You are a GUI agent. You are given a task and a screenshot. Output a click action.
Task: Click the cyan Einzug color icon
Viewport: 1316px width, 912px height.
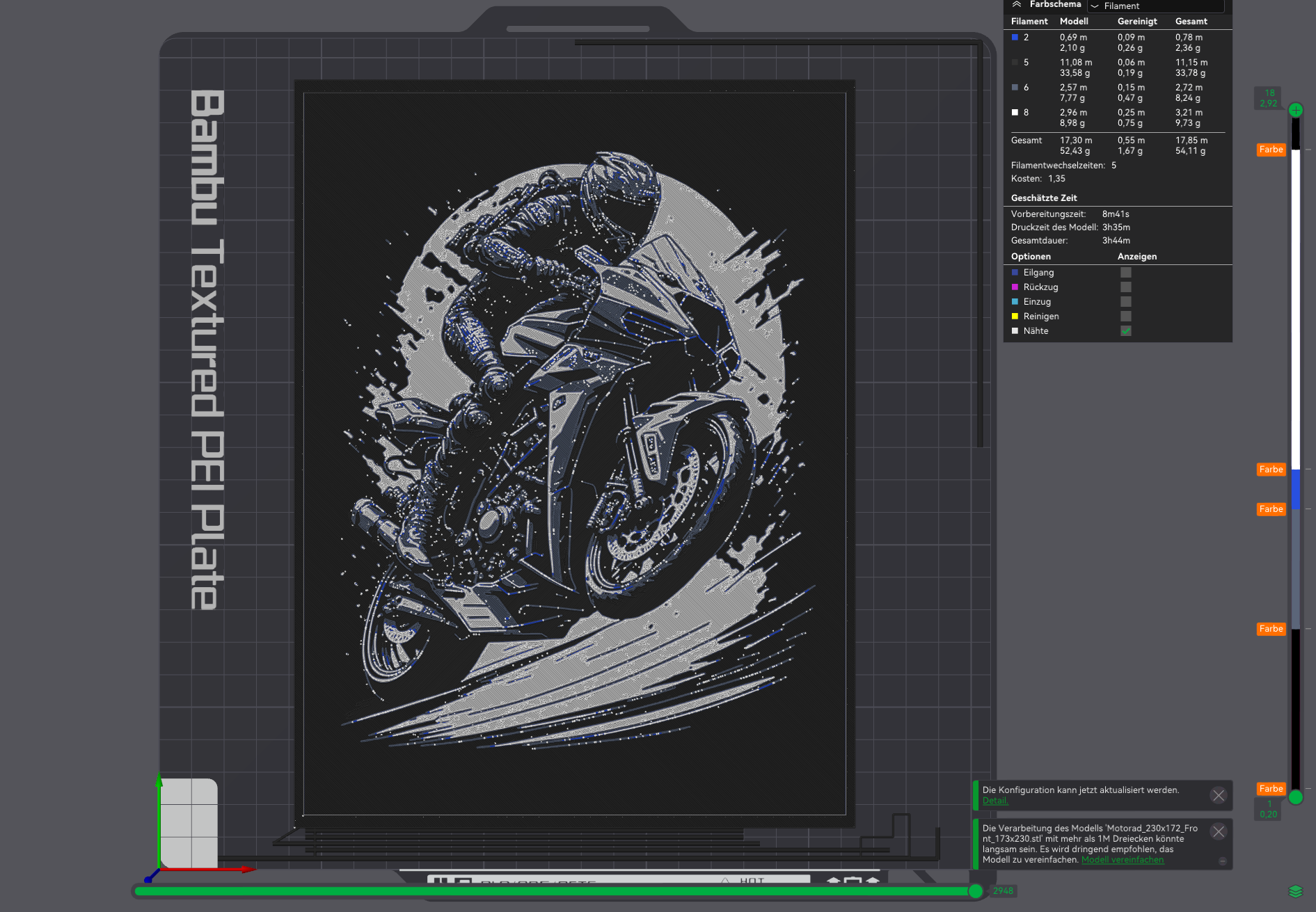1015,302
